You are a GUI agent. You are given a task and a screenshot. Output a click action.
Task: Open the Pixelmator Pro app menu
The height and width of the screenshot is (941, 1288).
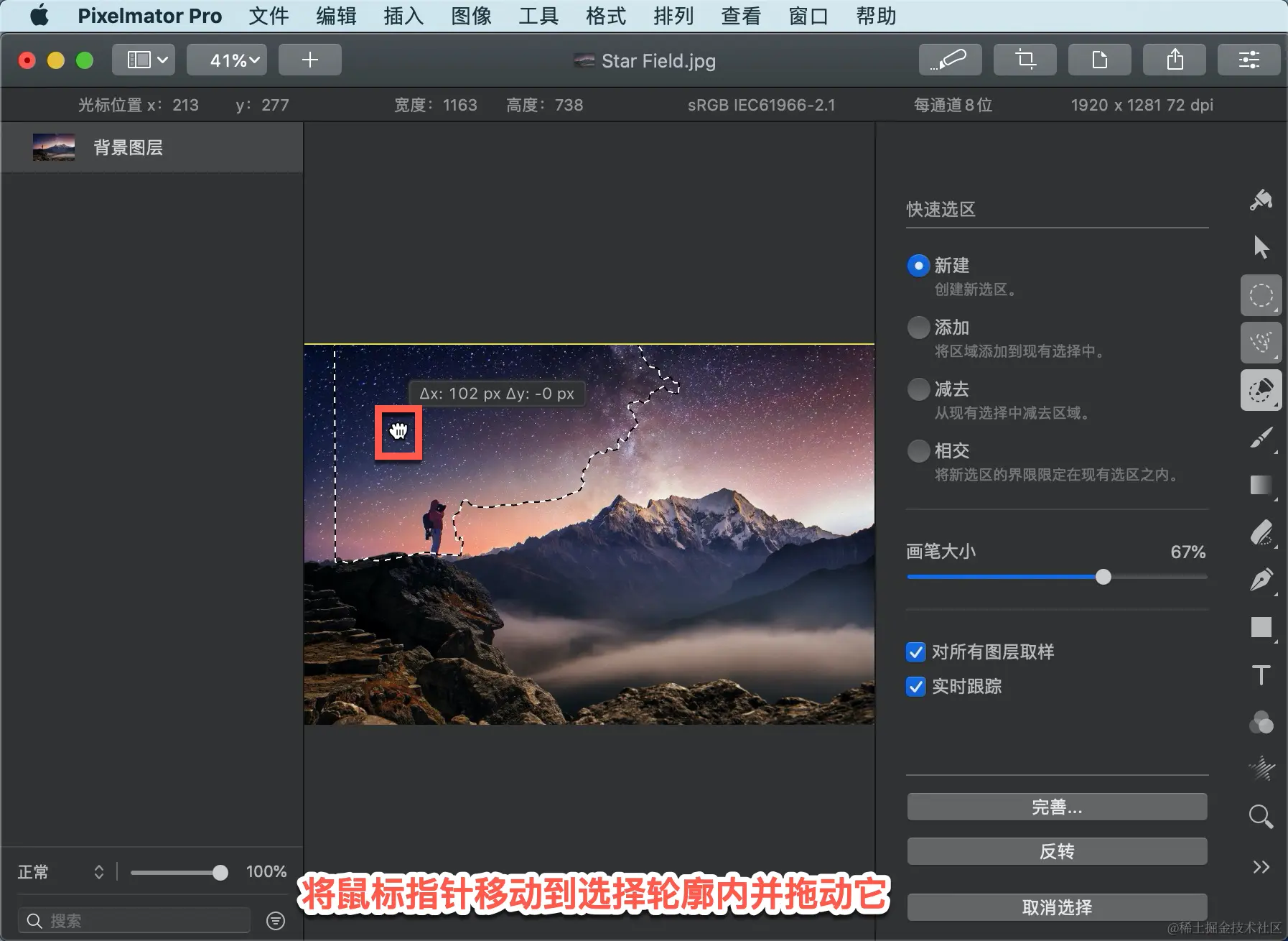coord(149,16)
